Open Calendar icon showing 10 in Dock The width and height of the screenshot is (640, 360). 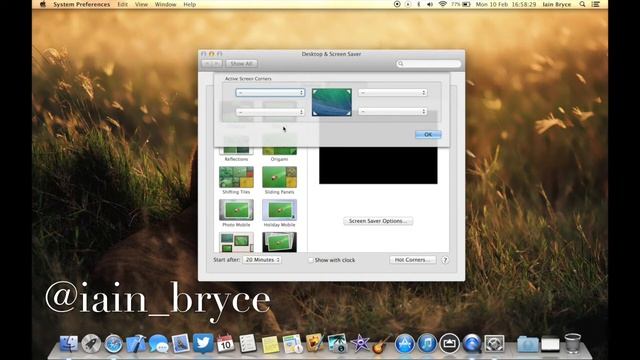click(x=225, y=344)
